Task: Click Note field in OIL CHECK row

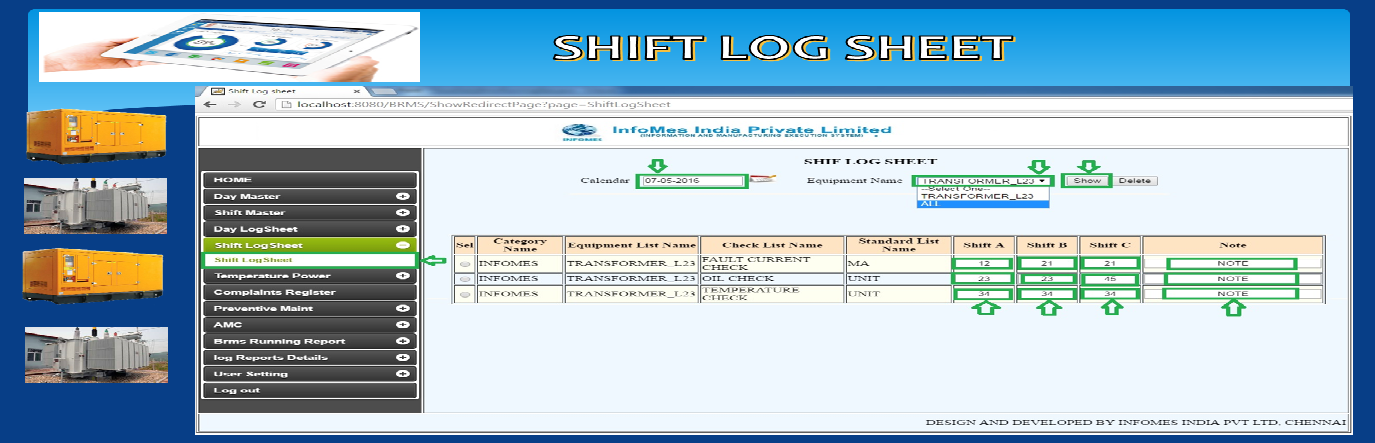Action: [x=1232, y=278]
